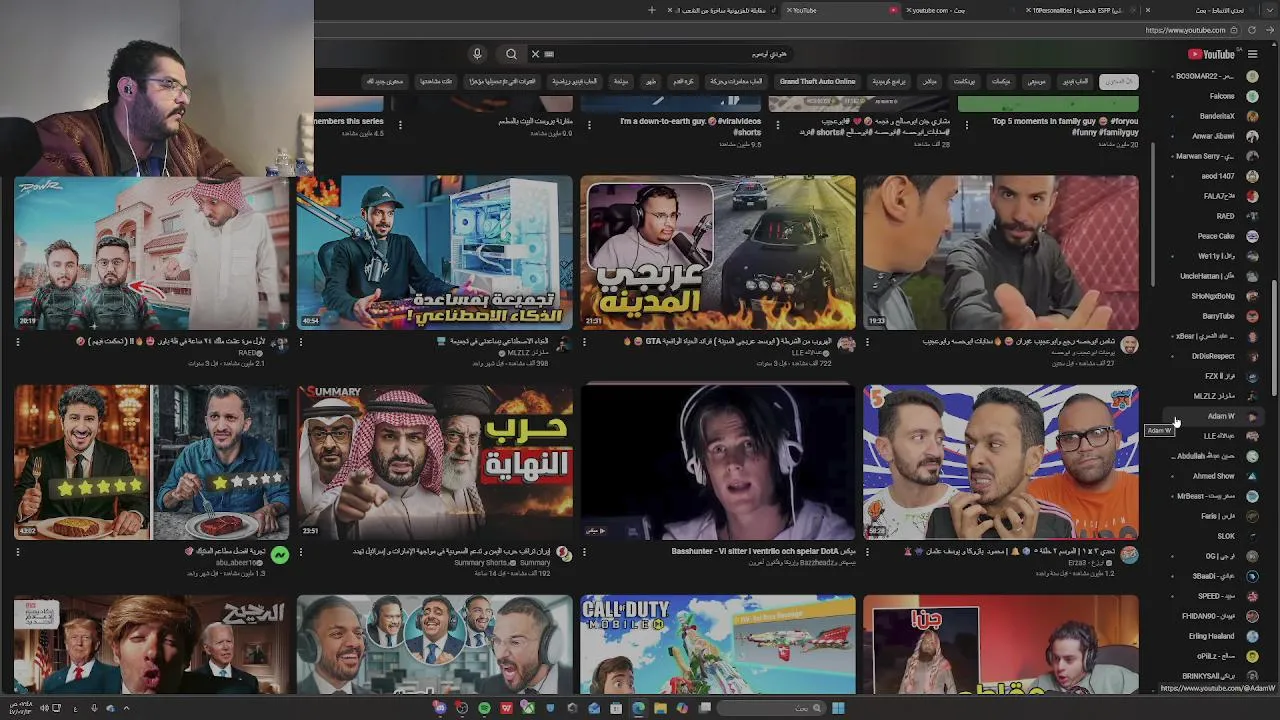Play the GTA police escape video thumbnail

pos(717,253)
